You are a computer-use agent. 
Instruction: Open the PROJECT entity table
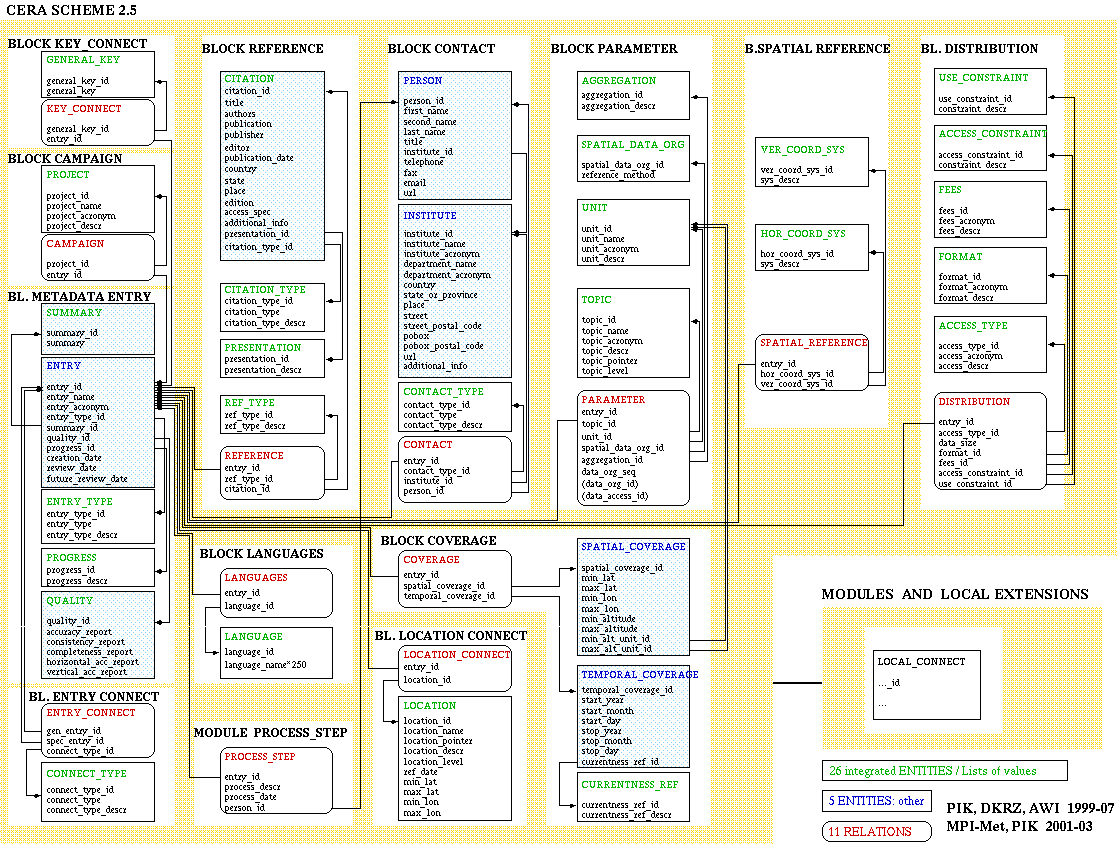tap(98, 198)
